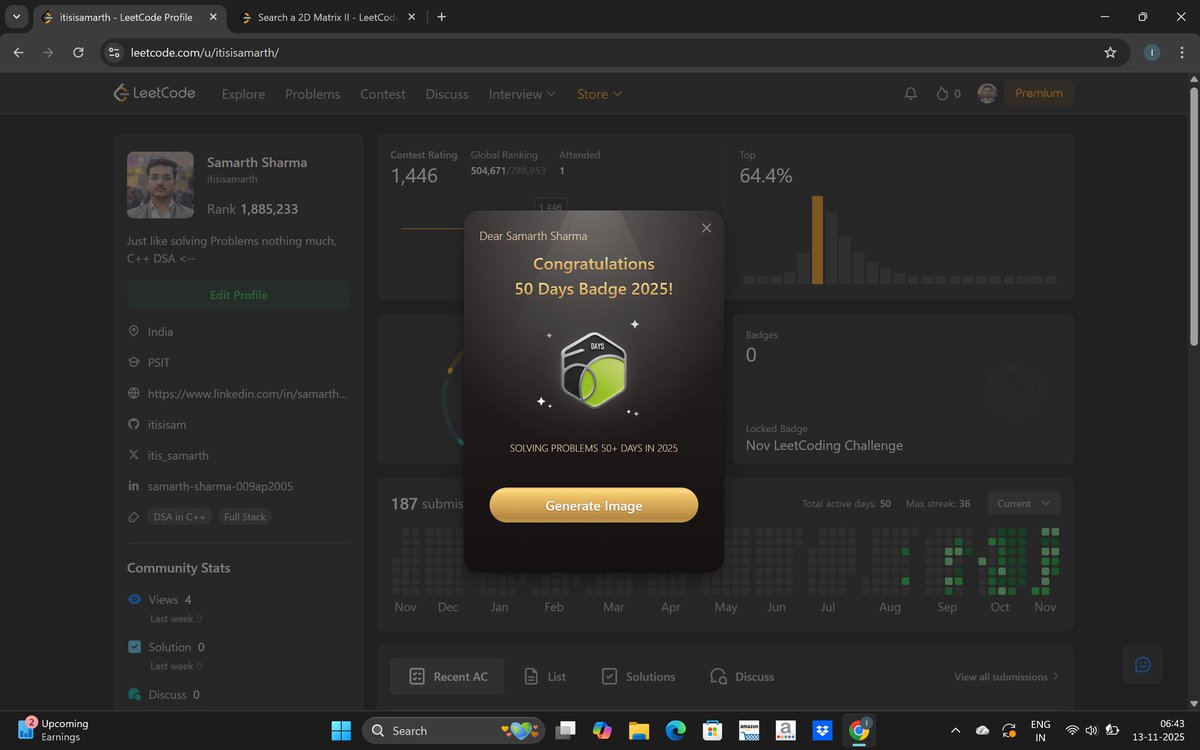Click the X icon beside itis_samarth

coord(134,455)
